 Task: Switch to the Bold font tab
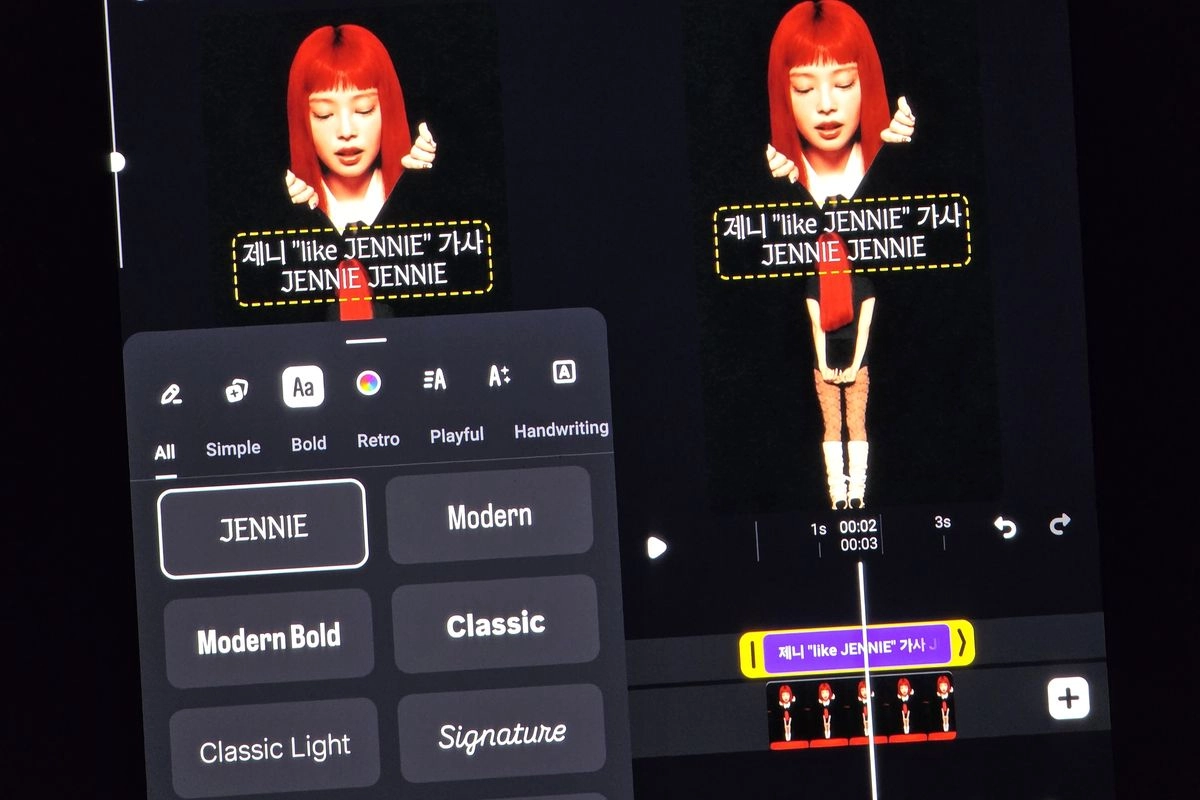coord(308,444)
